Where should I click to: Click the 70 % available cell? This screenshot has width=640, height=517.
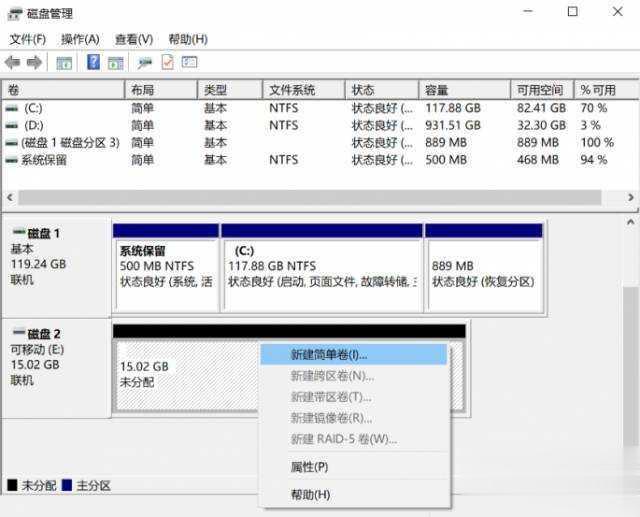click(594, 108)
